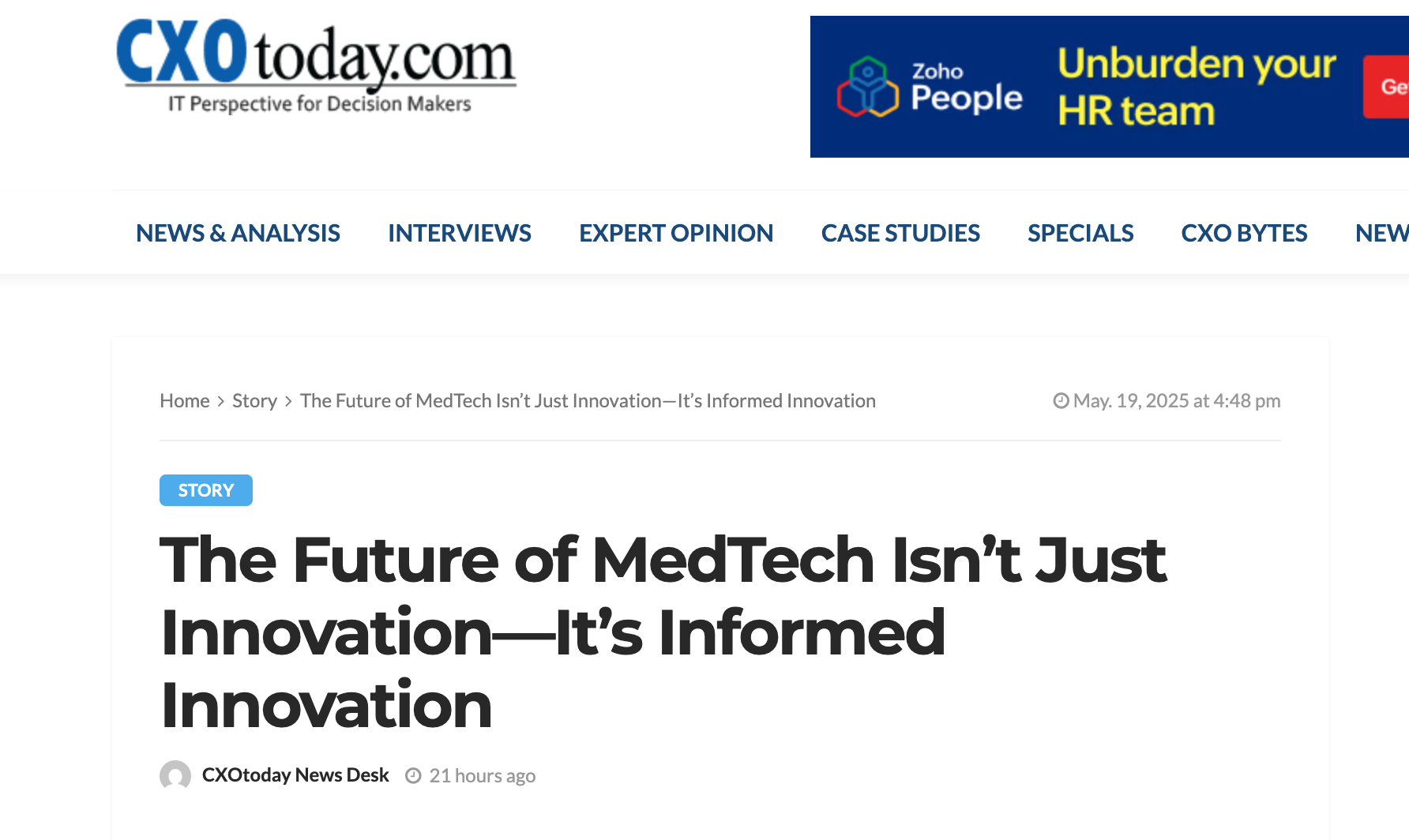The width and height of the screenshot is (1409, 840).
Task: Open Case Studies in navigation
Action: [900, 233]
